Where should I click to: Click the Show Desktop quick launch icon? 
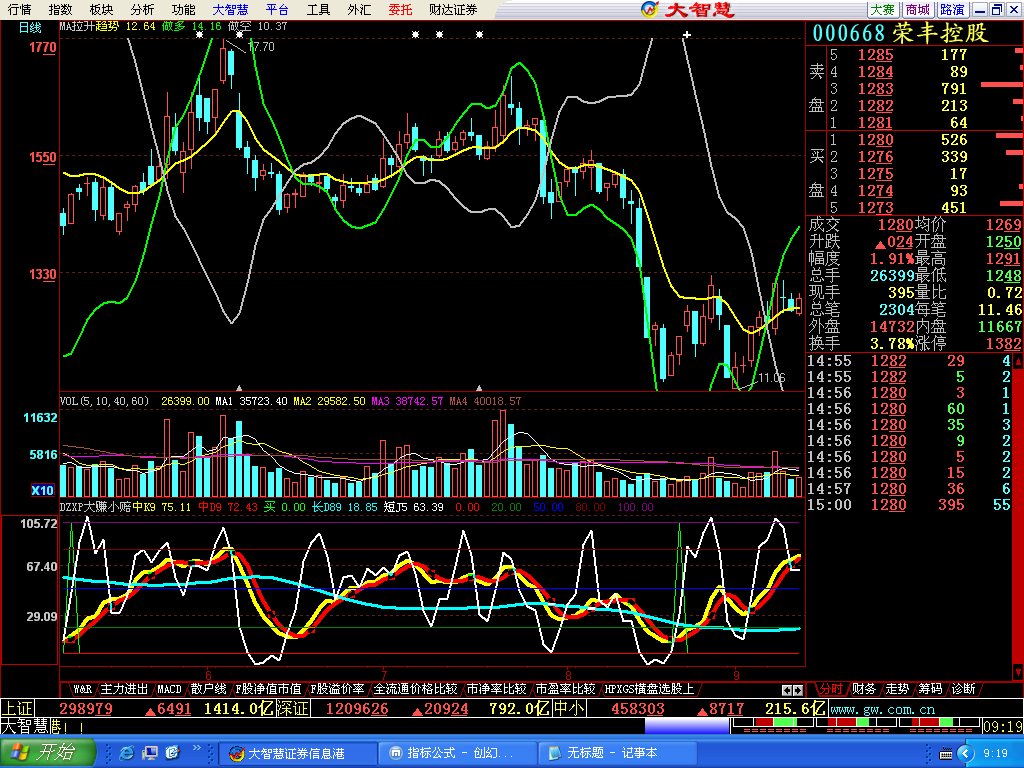(150, 754)
